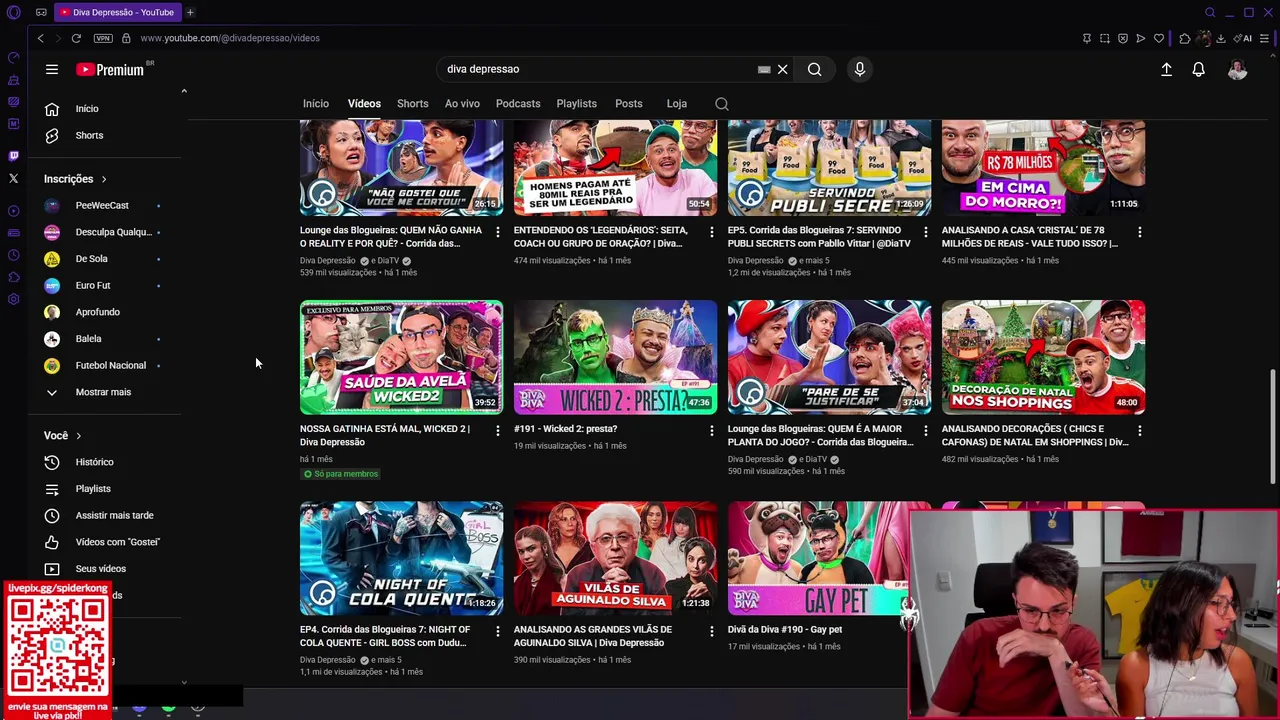Open options menu for the Aguinaldo Silva video

711,632
